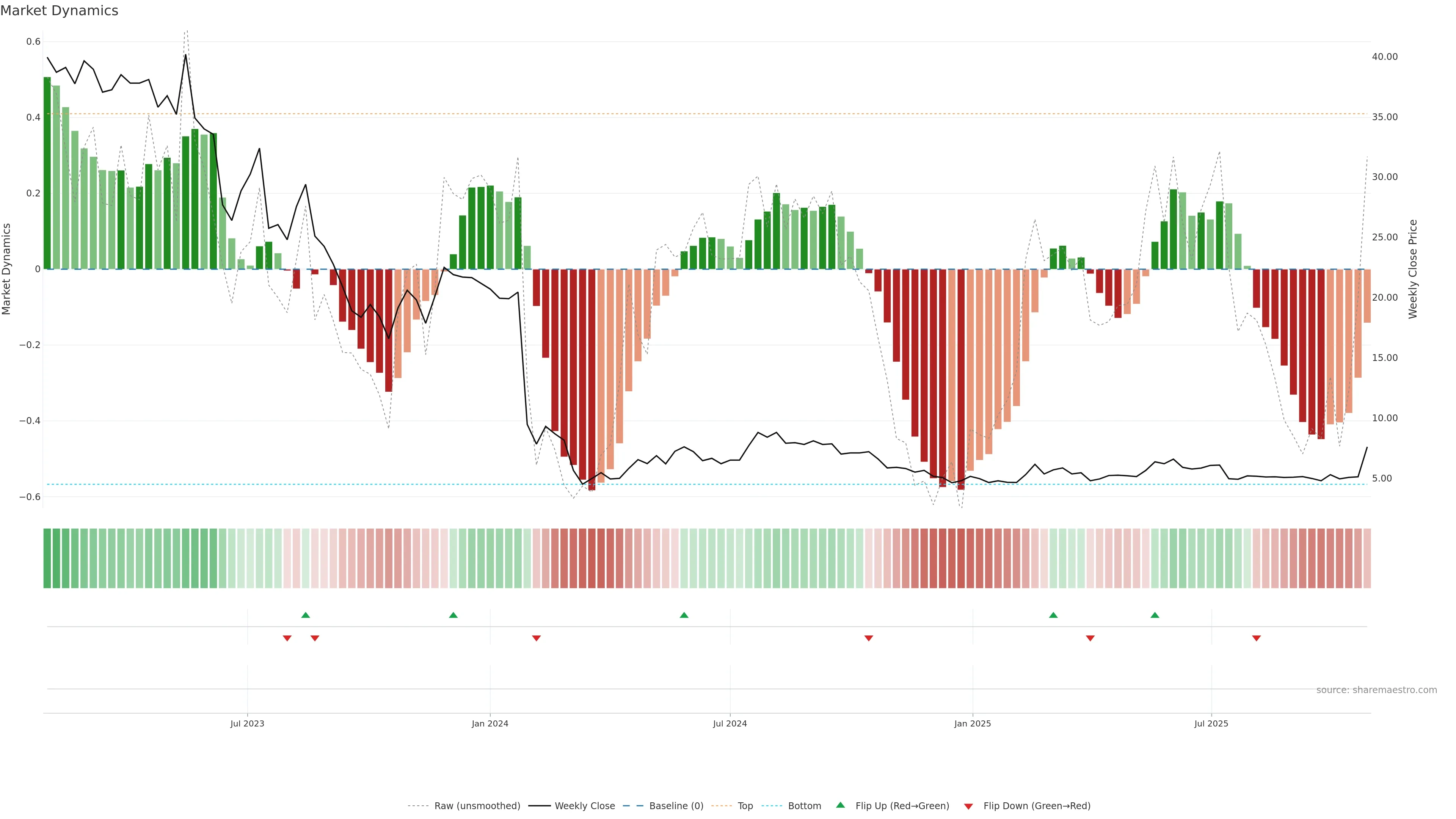Toggle the Baseline (0) legend entry

(676, 806)
